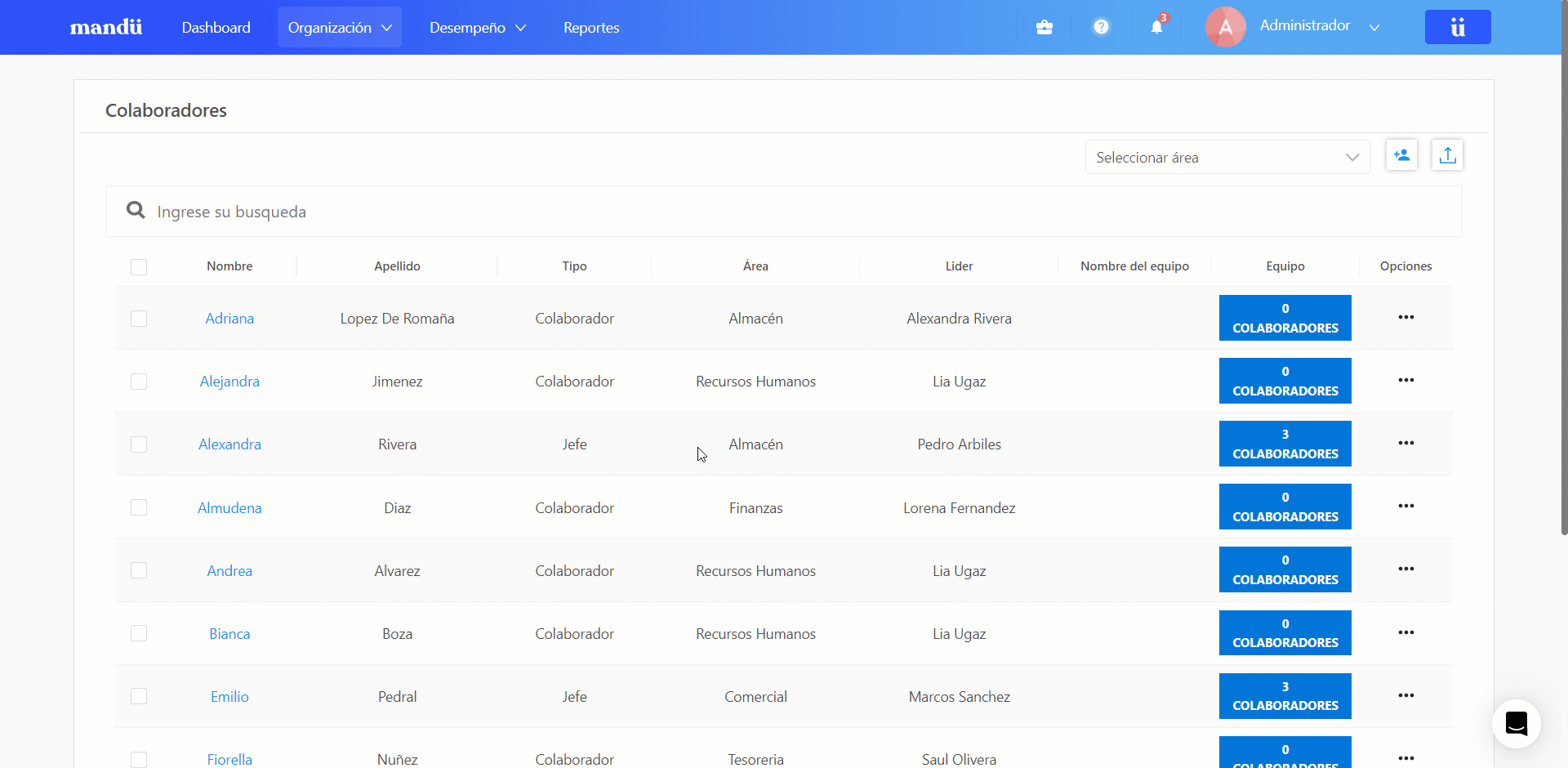Open the notifications bell

tap(1156, 26)
